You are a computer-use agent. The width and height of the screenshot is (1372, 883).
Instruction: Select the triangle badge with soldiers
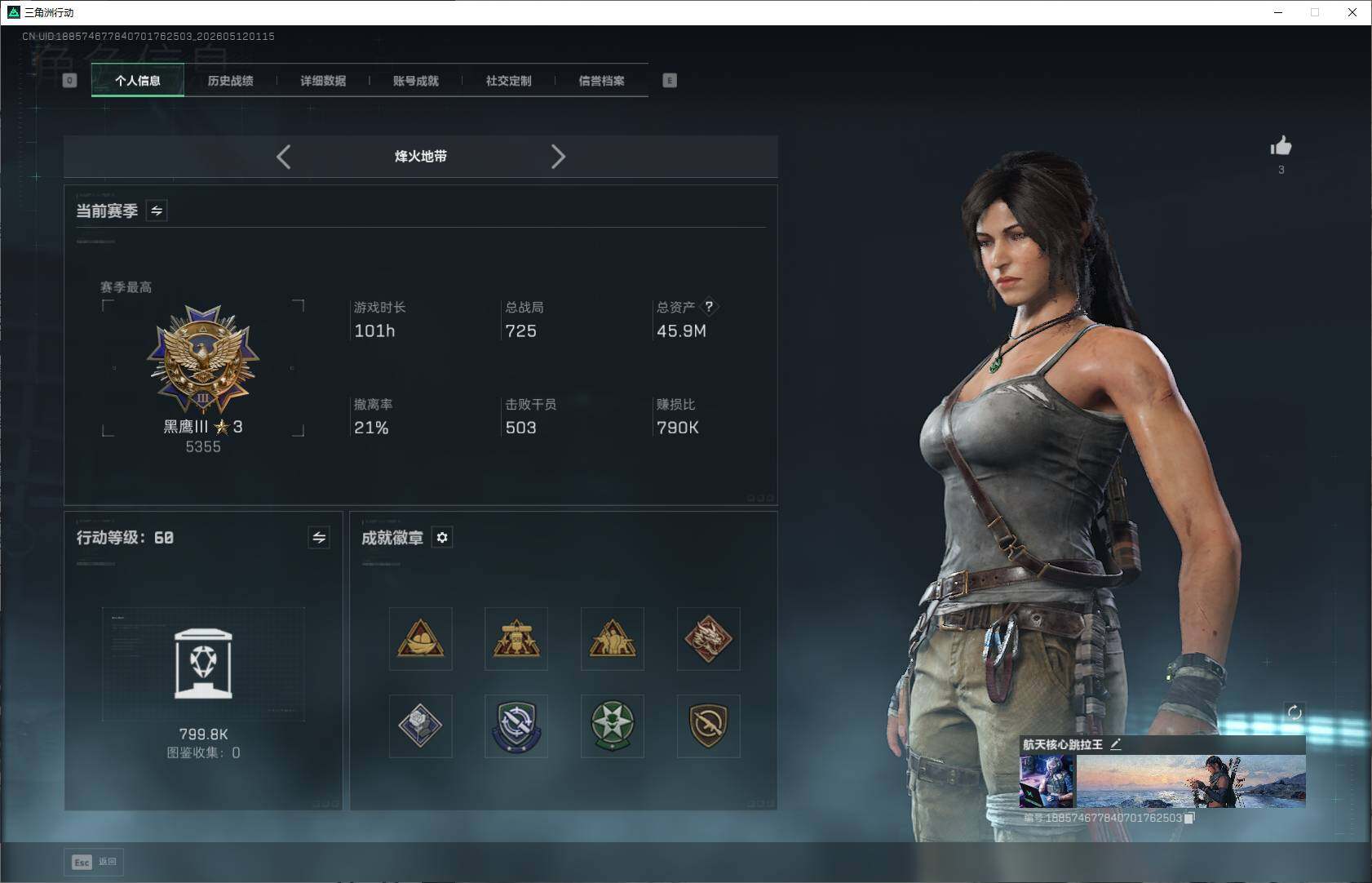tap(613, 639)
